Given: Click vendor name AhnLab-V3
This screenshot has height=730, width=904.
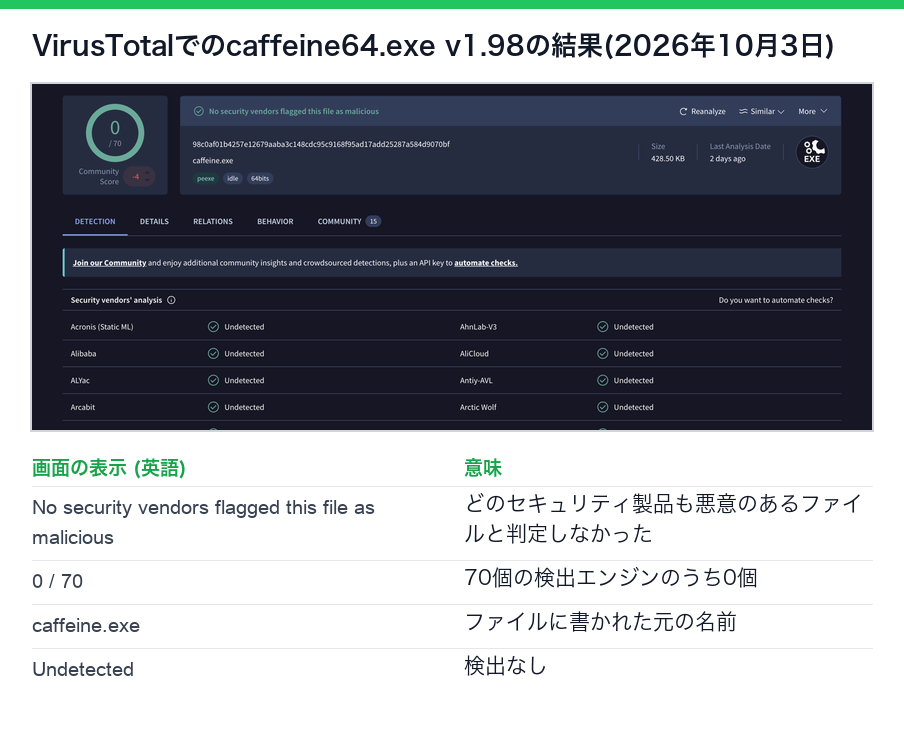Looking at the screenshot, I should [478, 327].
